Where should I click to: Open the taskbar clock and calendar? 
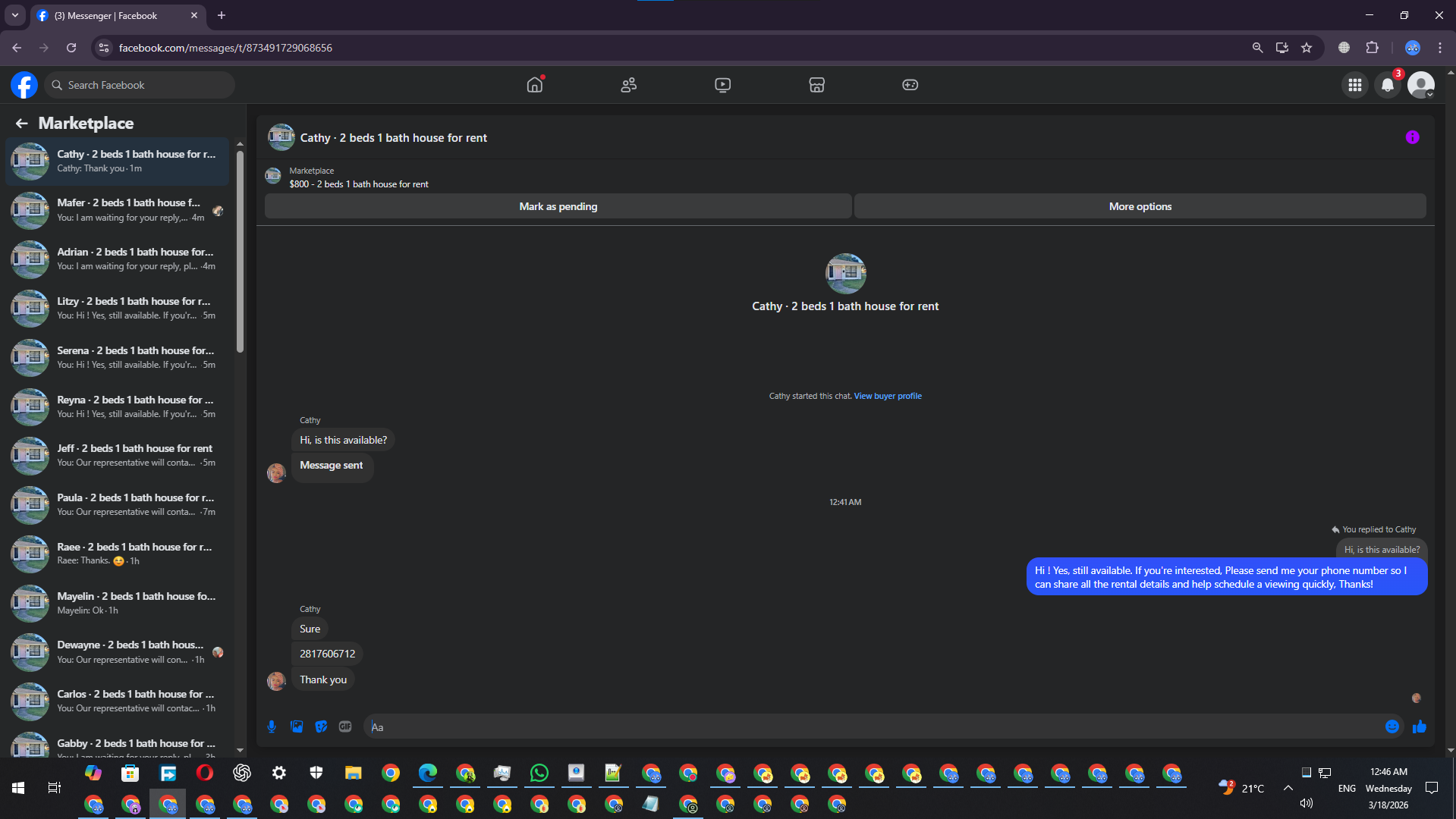coord(1388,789)
